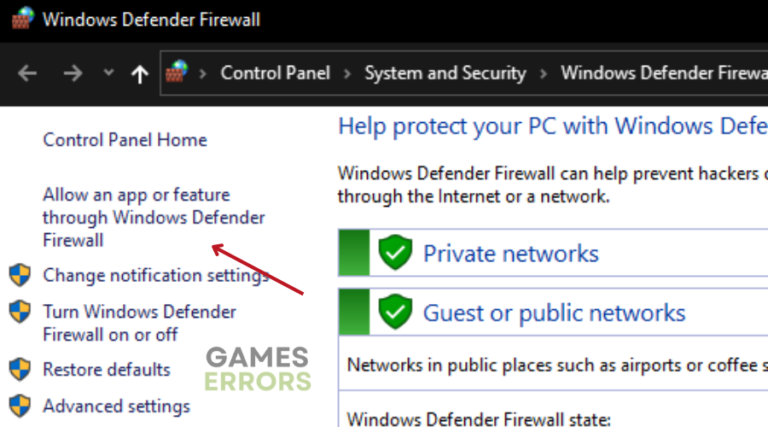
Task: Go up one level with up arrow
Action: point(140,73)
